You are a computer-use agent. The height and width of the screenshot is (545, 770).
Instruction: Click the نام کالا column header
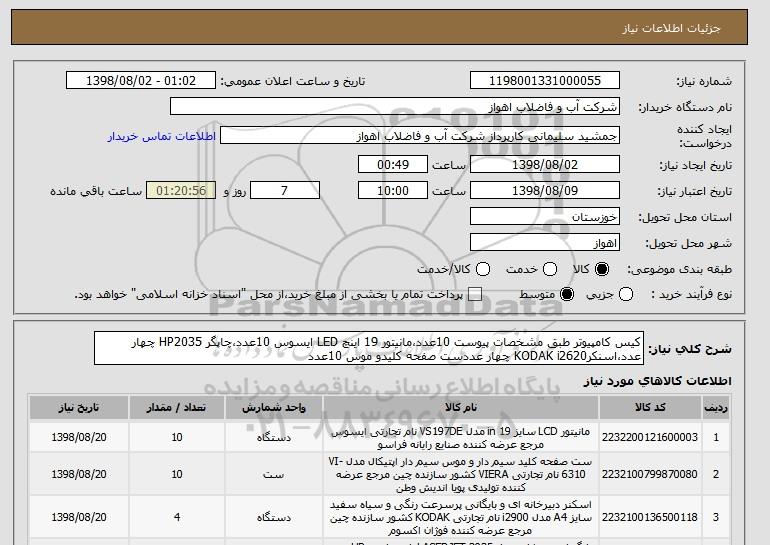click(461, 408)
